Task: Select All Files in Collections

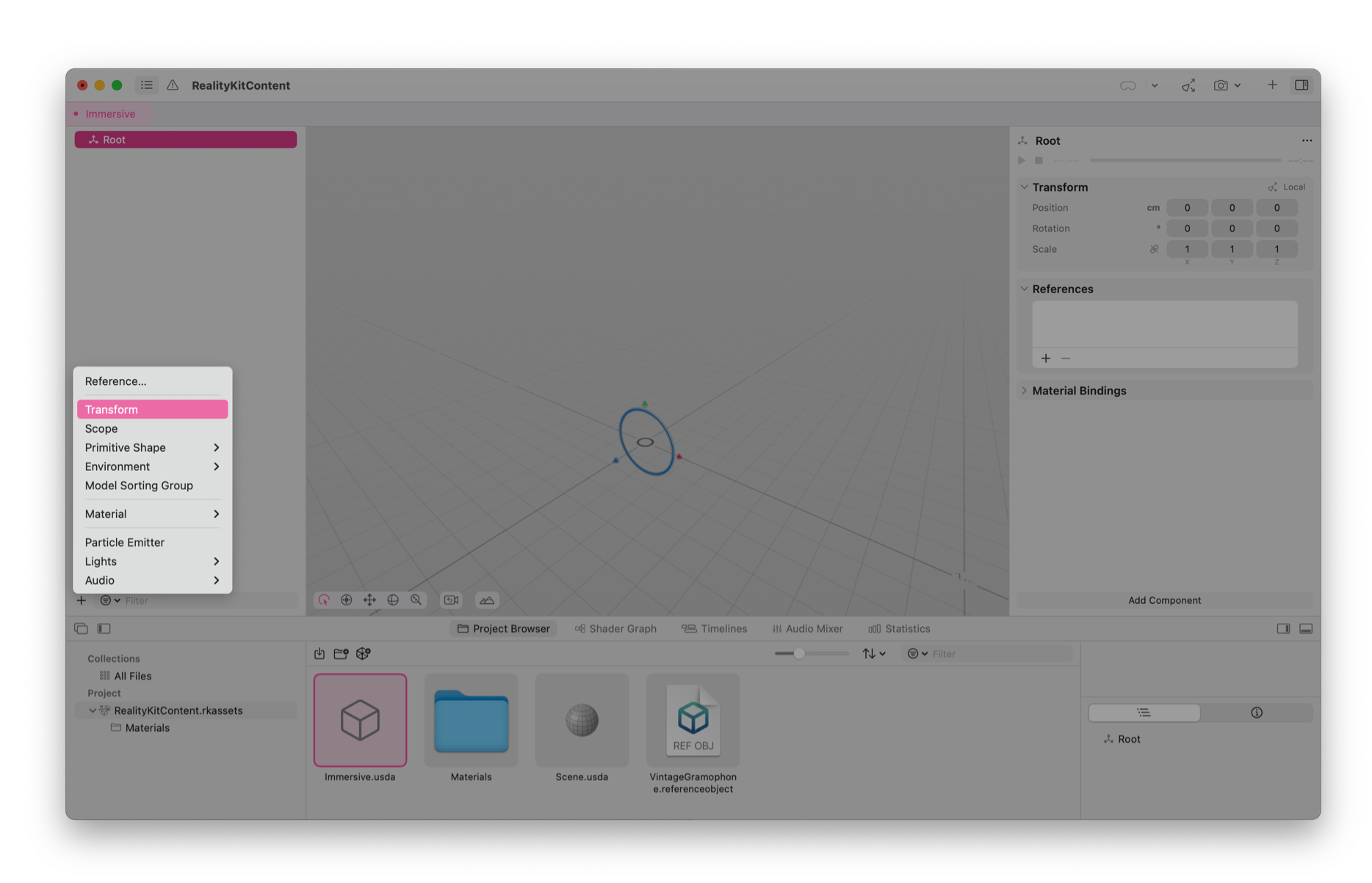Action: tap(132, 676)
